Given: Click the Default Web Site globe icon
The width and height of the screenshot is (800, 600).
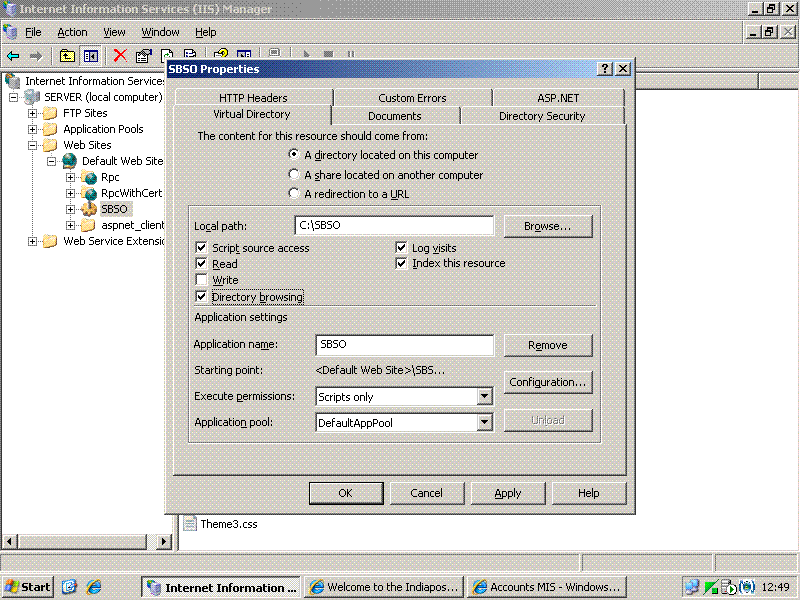Looking at the screenshot, I should (70, 161).
